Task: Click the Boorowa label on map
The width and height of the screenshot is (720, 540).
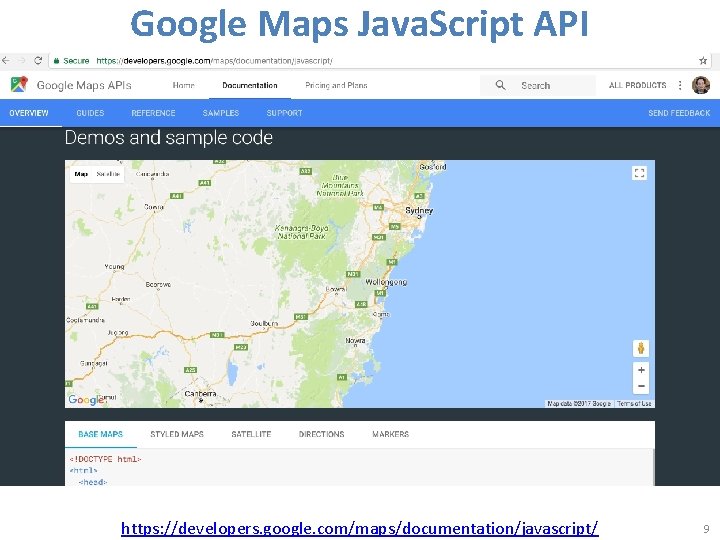Action: [158, 285]
